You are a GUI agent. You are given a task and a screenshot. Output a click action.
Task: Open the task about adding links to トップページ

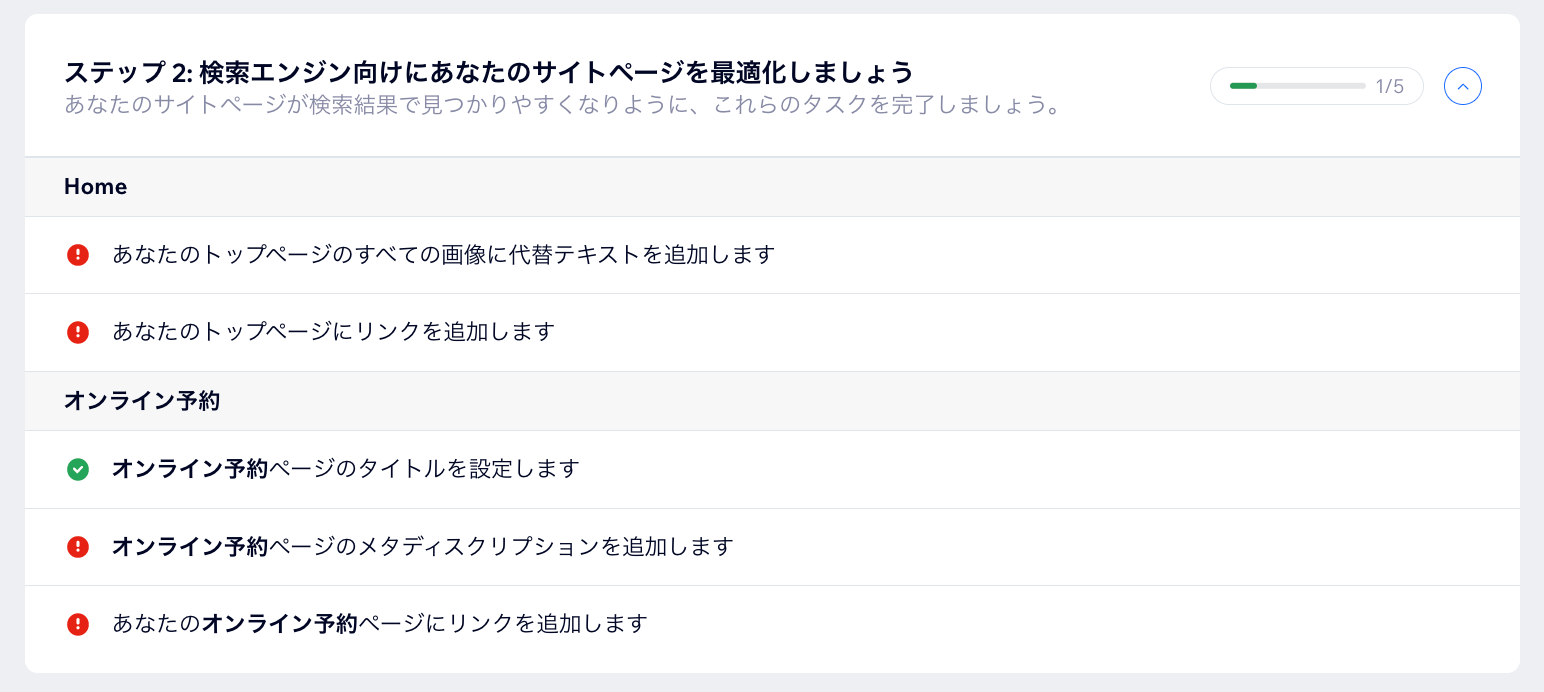[x=333, y=331]
